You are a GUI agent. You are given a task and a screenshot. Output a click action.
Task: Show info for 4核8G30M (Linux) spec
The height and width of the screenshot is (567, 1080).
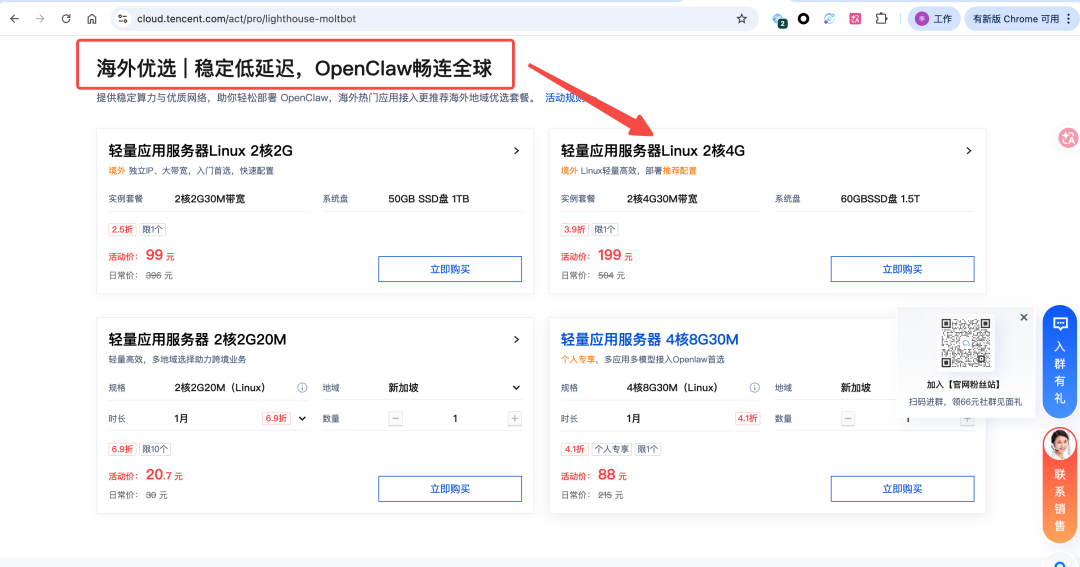[x=755, y=388]
